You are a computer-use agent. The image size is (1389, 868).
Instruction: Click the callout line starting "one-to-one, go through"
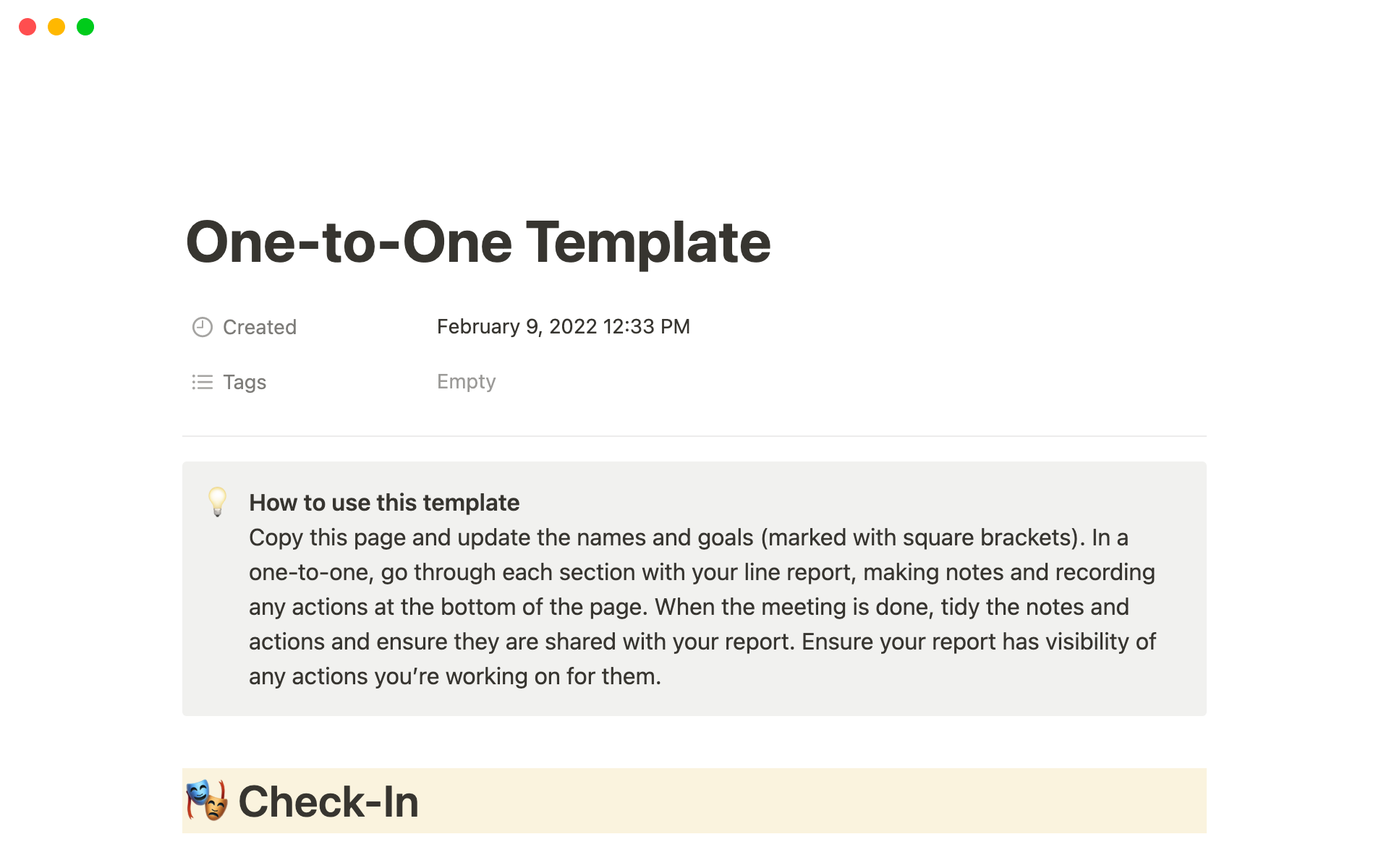[702, 572]
